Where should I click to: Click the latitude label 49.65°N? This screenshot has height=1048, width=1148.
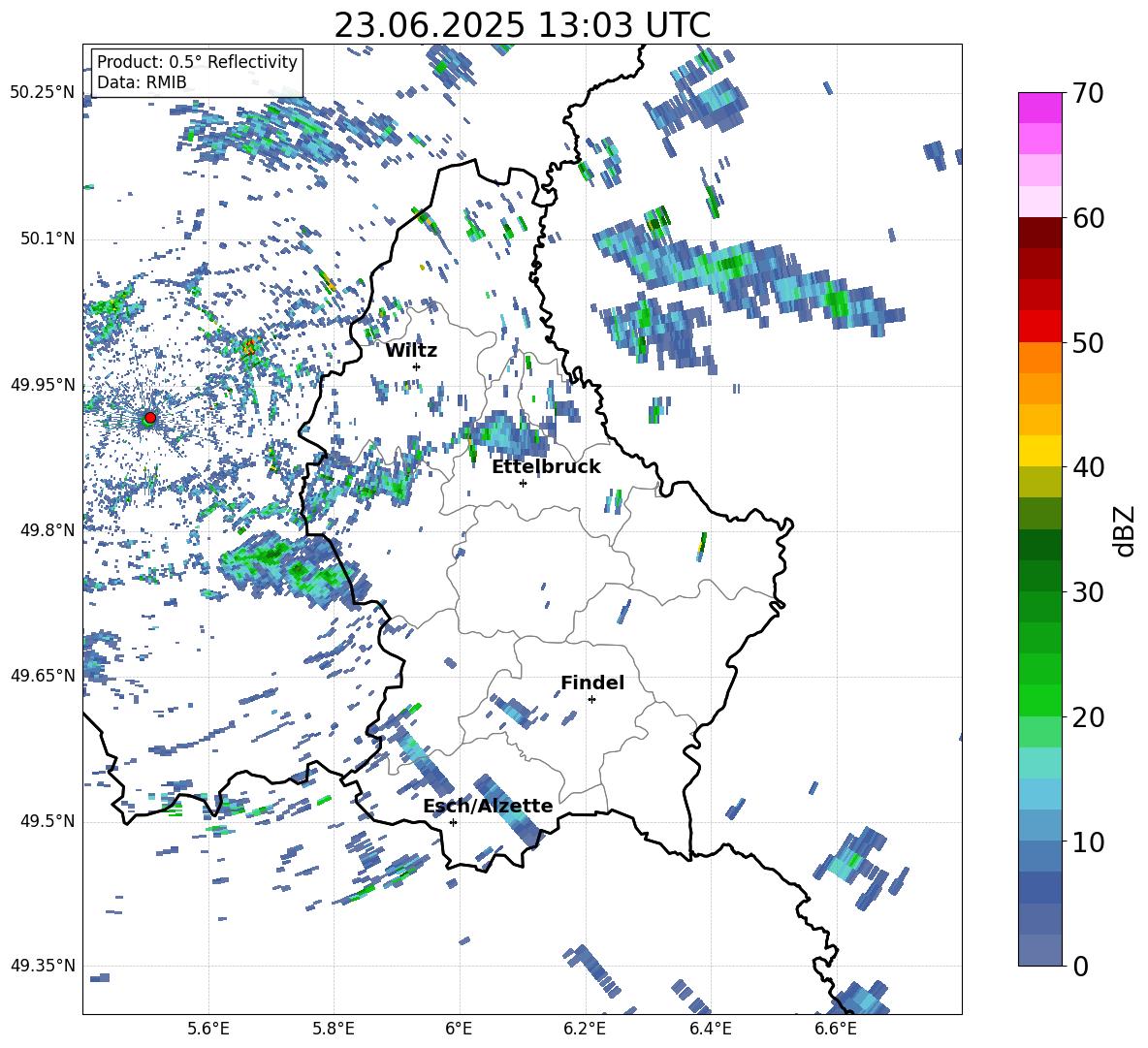44,675
